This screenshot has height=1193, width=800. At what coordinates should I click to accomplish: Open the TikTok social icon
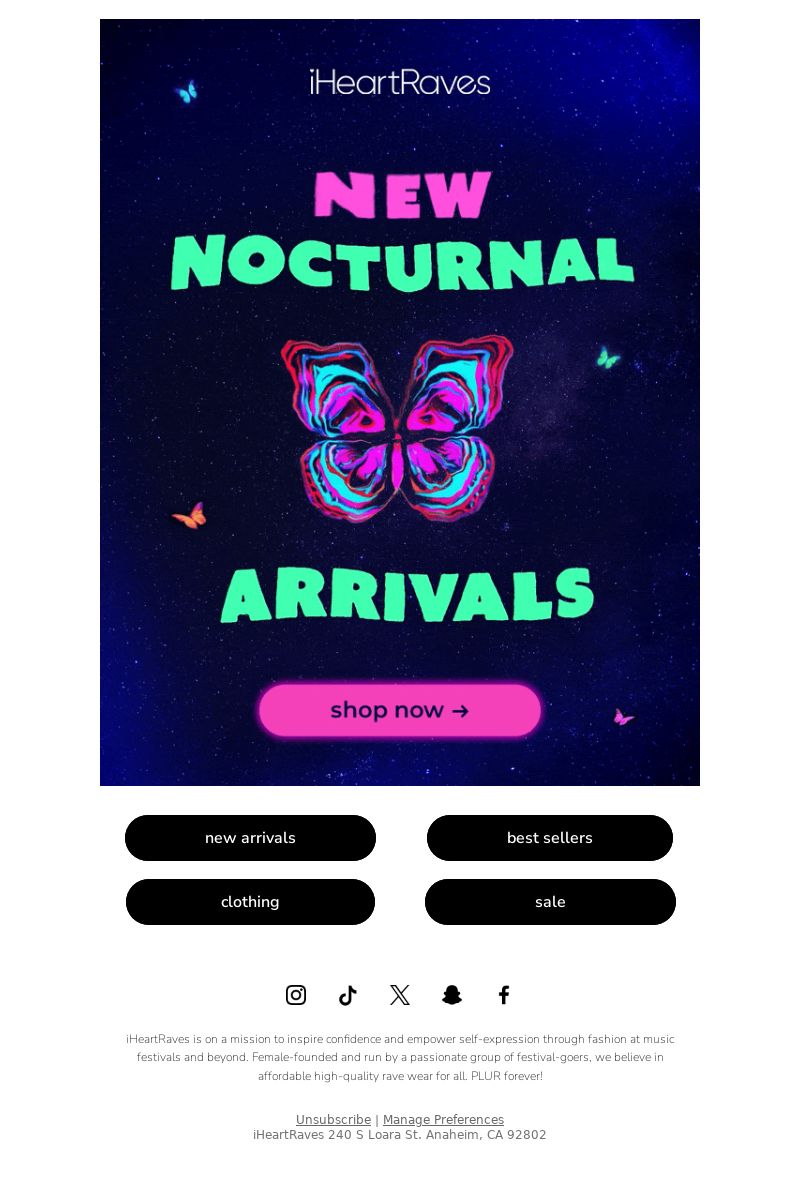[347, 995]
